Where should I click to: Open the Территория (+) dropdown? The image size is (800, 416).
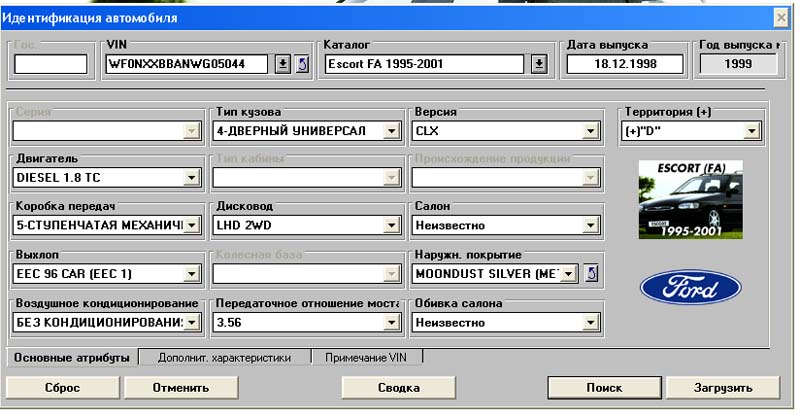[x=751, y=131]
